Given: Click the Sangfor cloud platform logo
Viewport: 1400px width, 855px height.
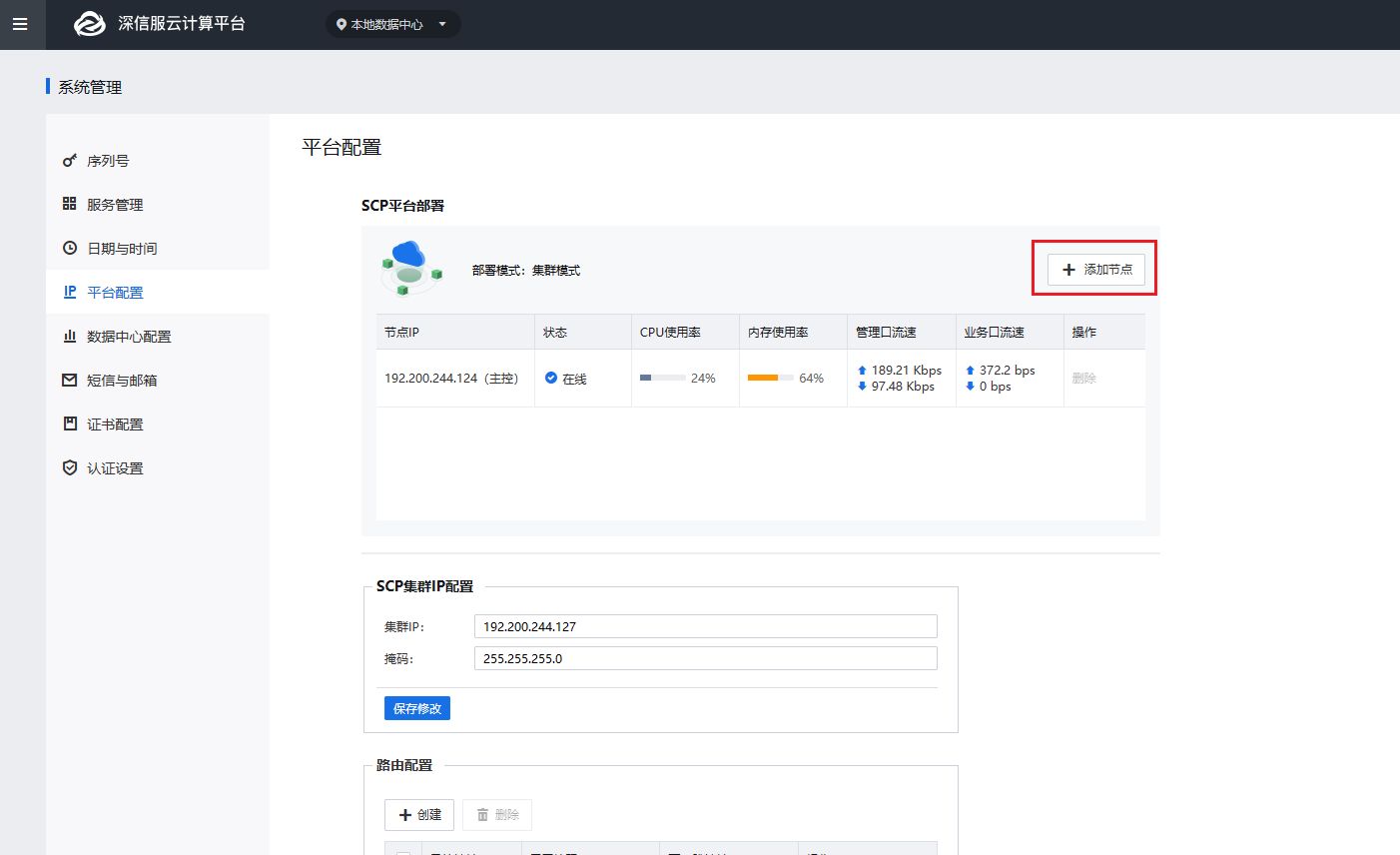Looking at the screenshot, I should pos(90,24).
